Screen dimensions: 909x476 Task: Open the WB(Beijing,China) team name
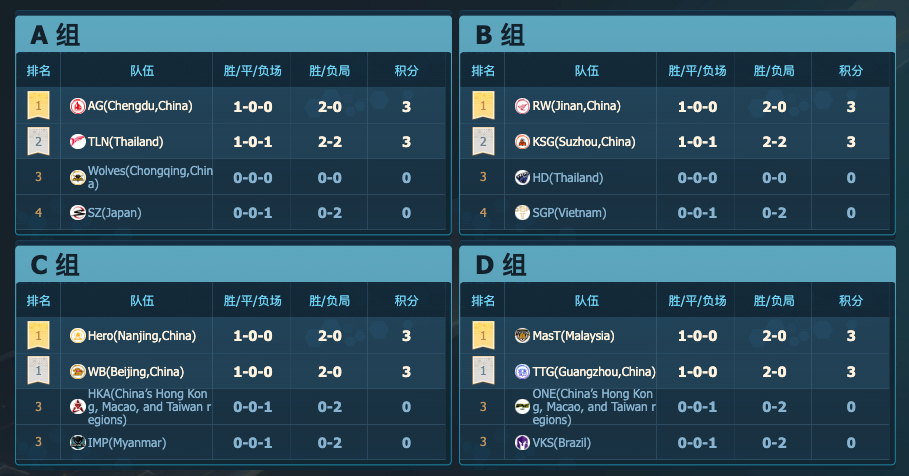[x=136, y=372]
